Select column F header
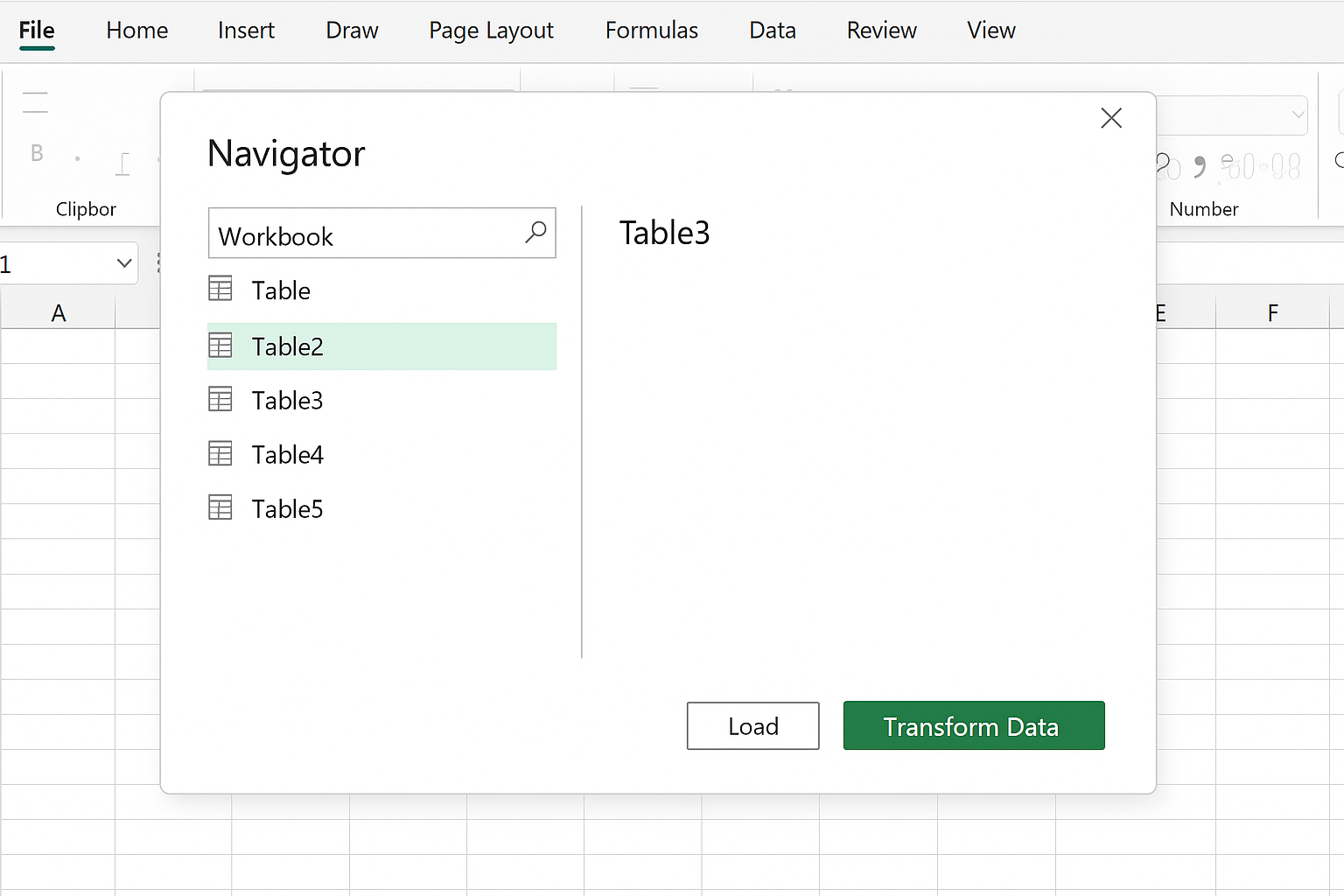 pyautogui.click(x=1273, y=312)
